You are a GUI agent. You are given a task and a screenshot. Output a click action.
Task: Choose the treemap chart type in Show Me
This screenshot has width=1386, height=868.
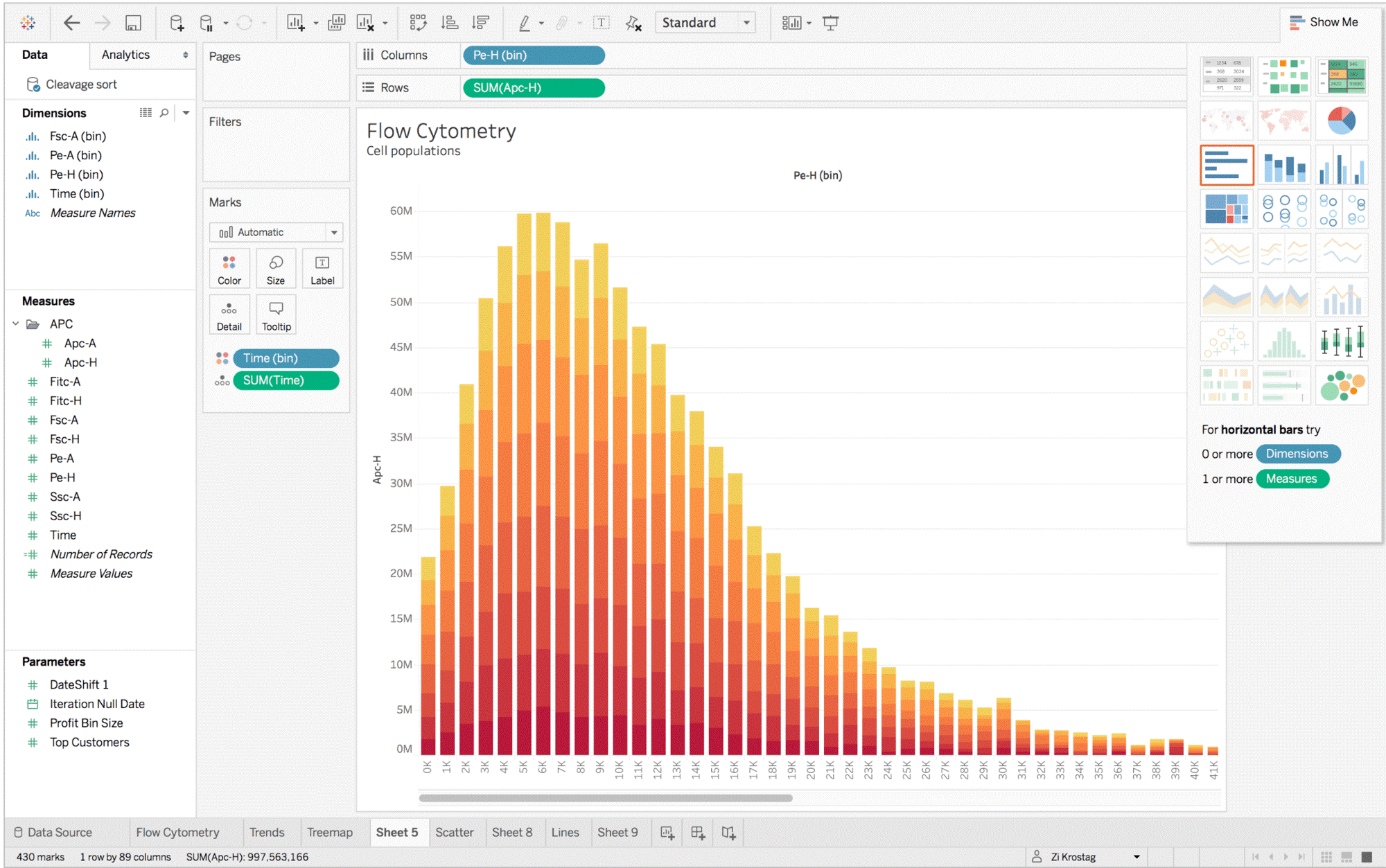(1226, 209)
